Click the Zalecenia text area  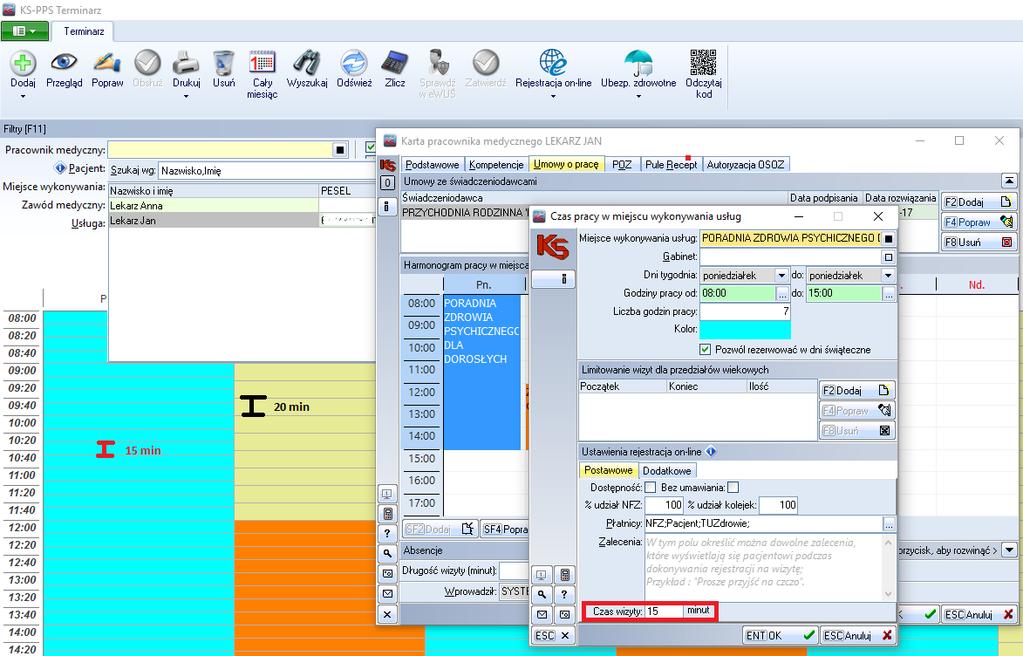click(x=763, y=566)
